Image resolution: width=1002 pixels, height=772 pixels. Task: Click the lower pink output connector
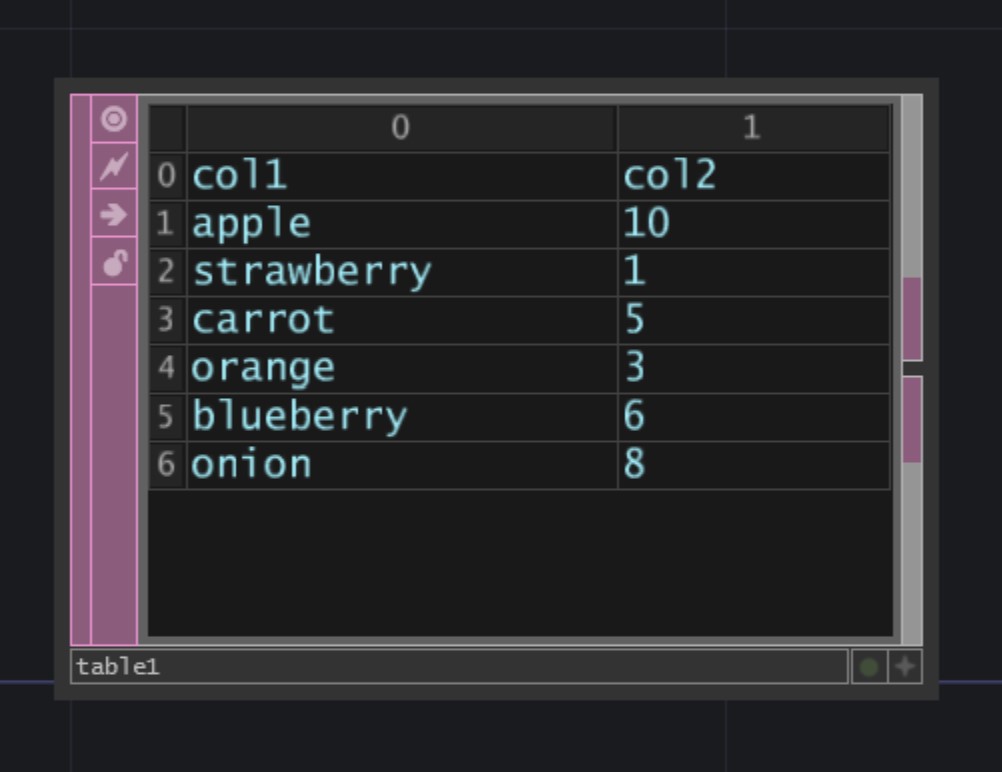pos(912,419)
